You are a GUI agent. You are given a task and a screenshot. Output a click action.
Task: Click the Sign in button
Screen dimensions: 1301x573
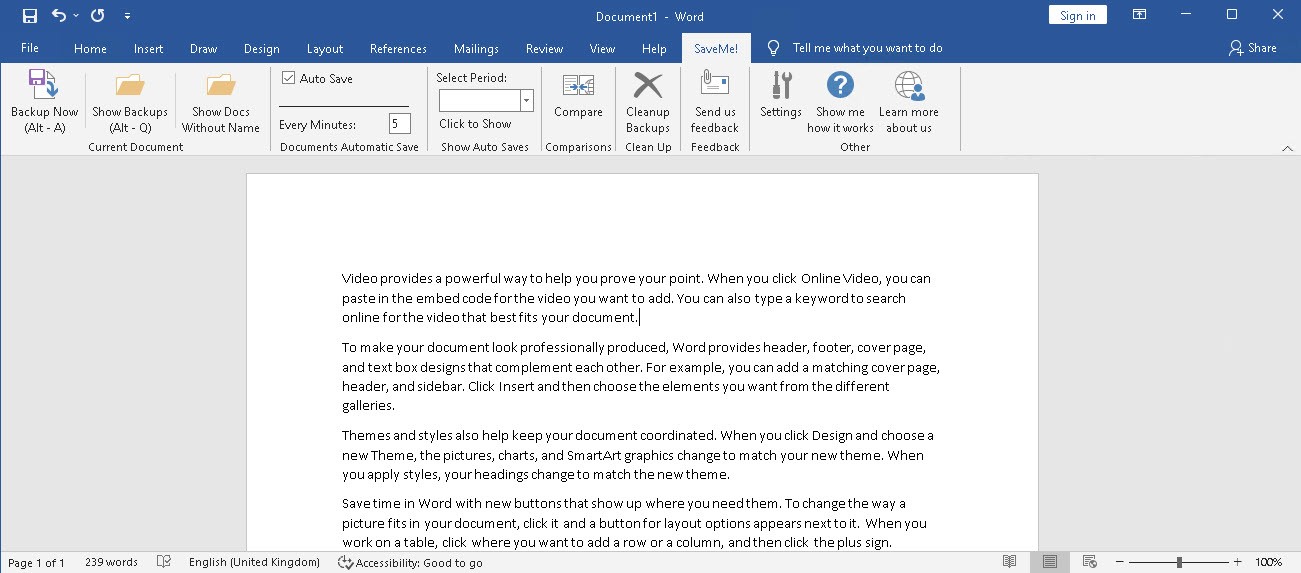[x=1077, y=15]
